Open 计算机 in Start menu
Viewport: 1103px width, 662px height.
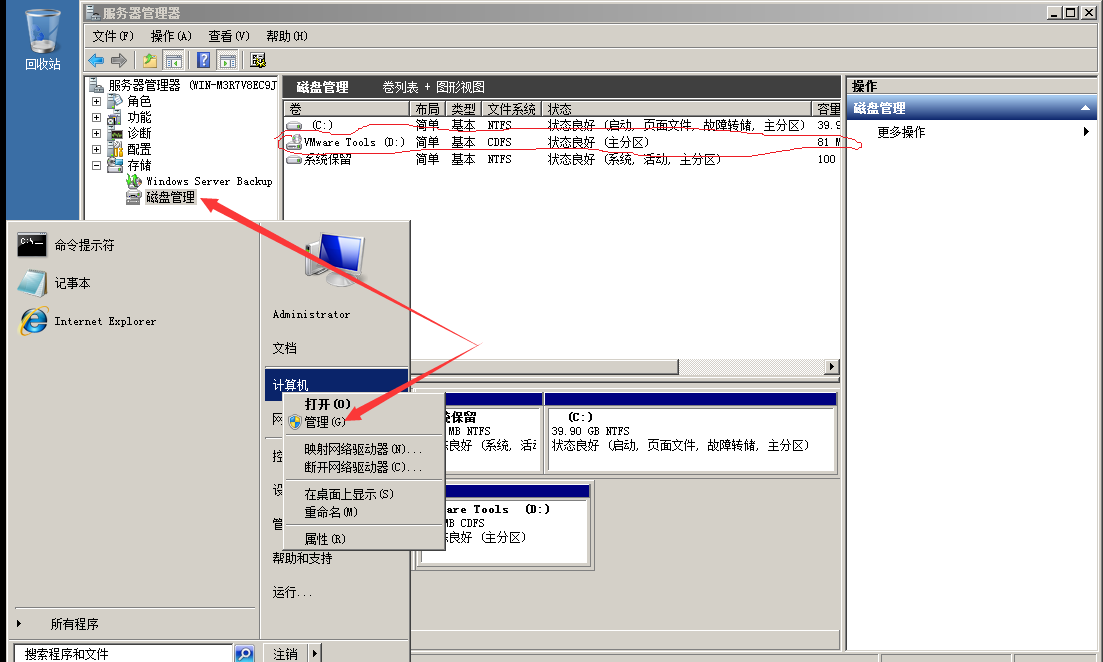coord(336,385)
